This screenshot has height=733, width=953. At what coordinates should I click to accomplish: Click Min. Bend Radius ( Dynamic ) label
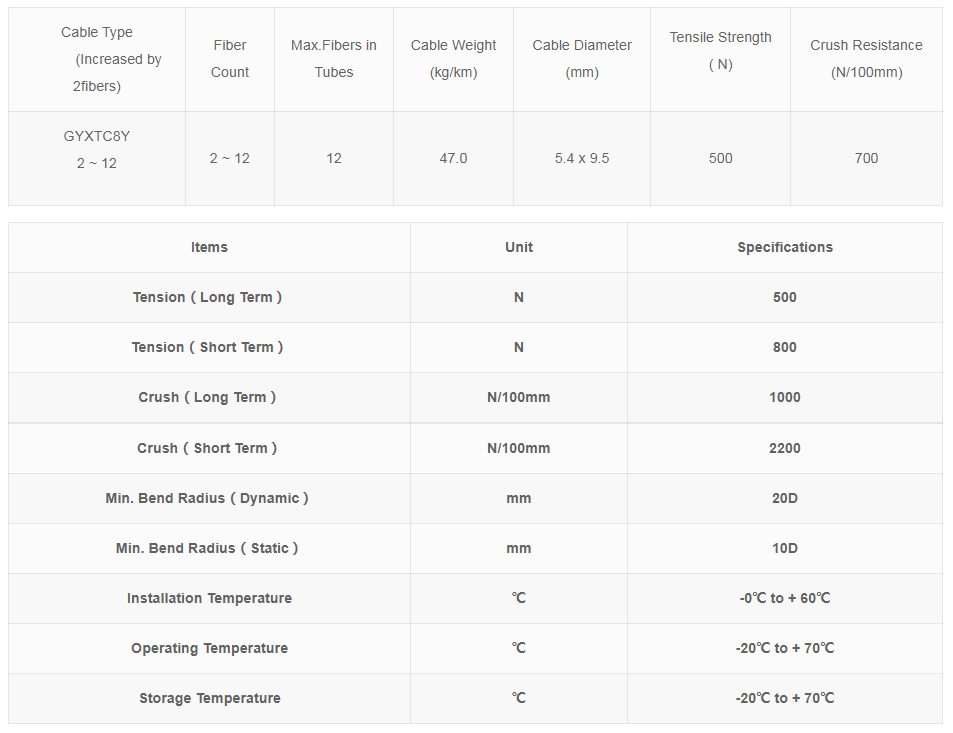coord(207,498)
